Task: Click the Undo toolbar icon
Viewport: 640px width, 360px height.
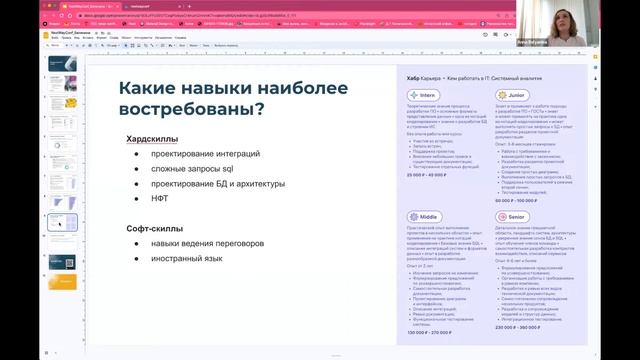Action: 77,45
